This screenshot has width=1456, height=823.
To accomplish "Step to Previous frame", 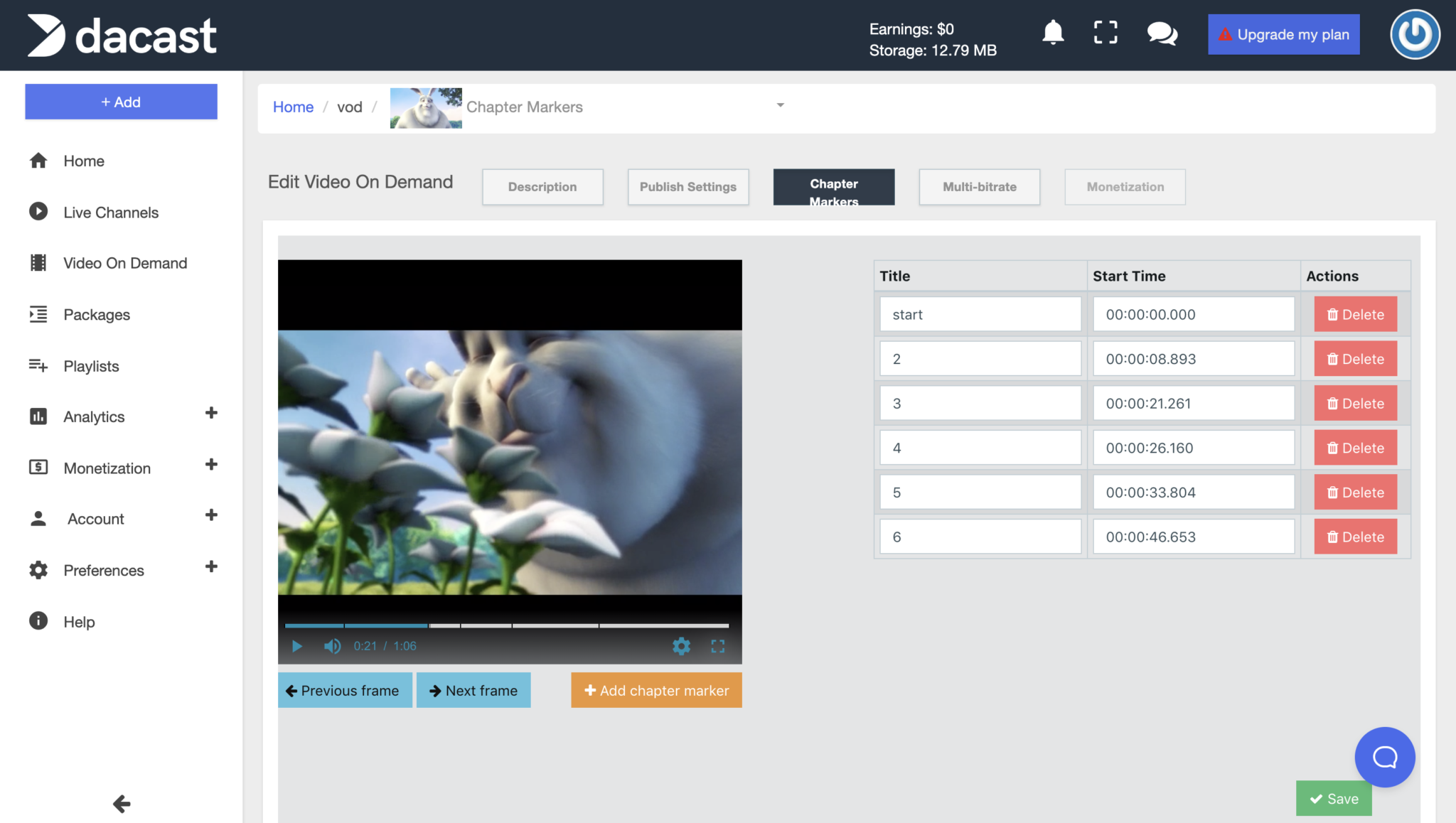I will pyautogui.click(x=345, y=690).
